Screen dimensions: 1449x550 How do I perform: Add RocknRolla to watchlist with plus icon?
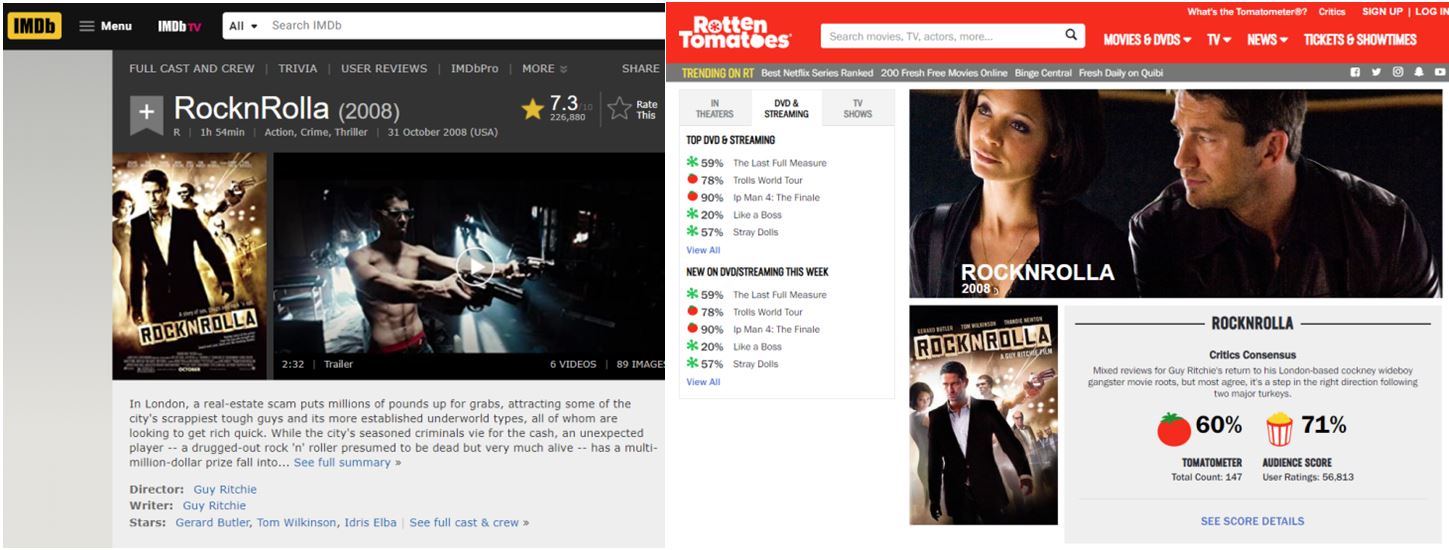click(146, 114)
